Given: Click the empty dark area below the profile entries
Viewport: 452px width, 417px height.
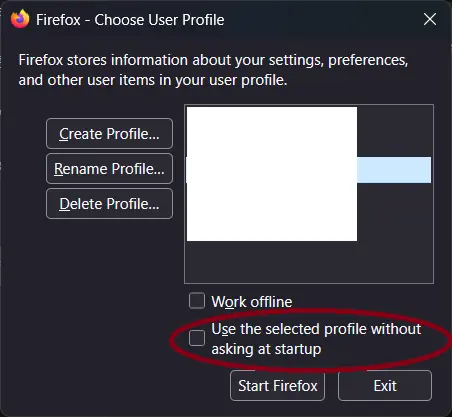Looking at the screenshot, I should [309, 262].
